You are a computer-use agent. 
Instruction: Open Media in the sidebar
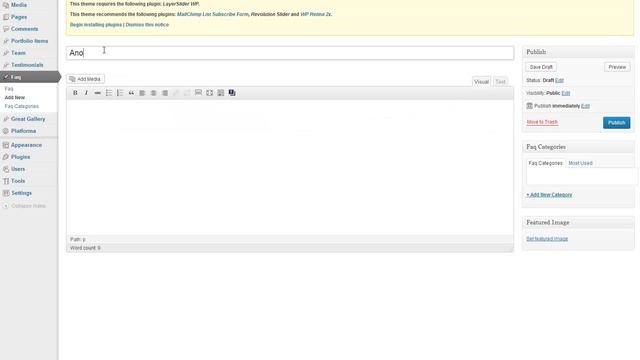(19, 5)
